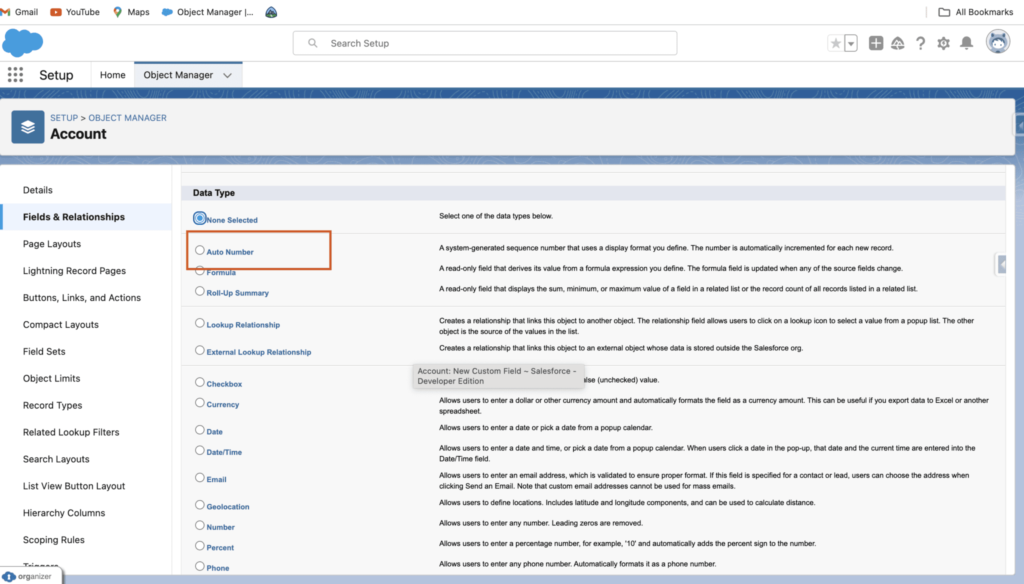
Task: Open the Object Manager tab dropdown chevron
Action: [229, 74]
